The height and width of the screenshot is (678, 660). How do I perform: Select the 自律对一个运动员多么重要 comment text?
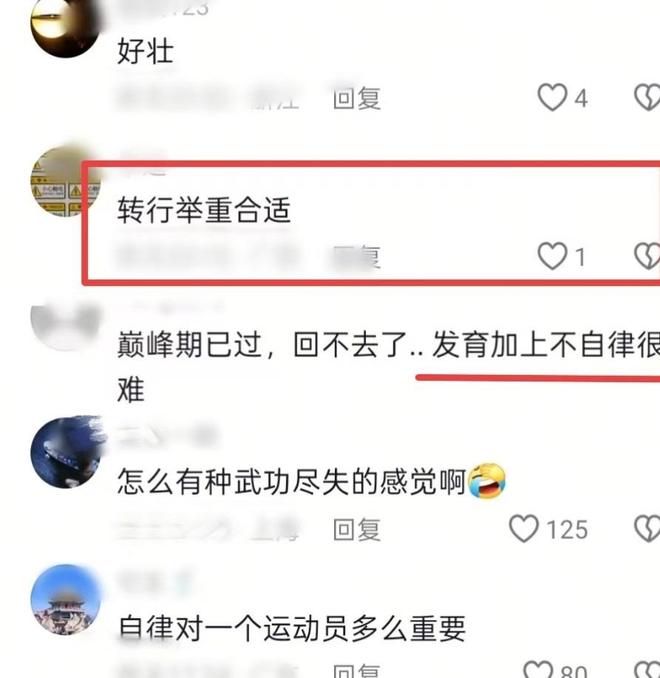click(x=292, y=628)
